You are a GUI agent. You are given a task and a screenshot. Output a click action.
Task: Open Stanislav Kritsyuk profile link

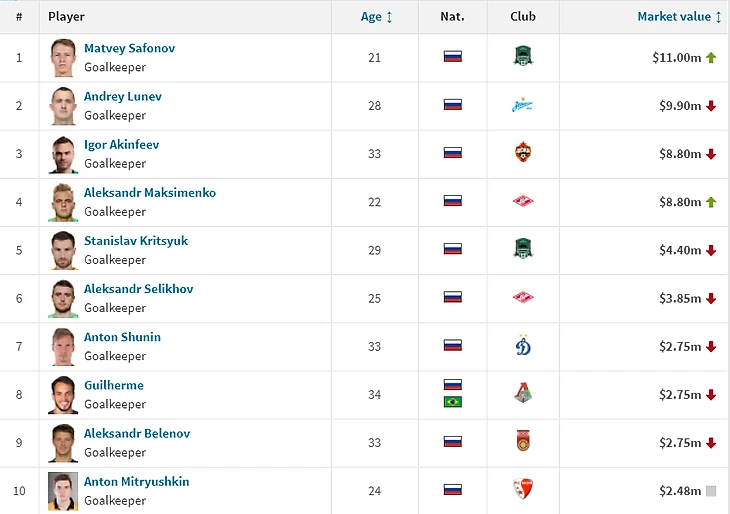[136, 240]
